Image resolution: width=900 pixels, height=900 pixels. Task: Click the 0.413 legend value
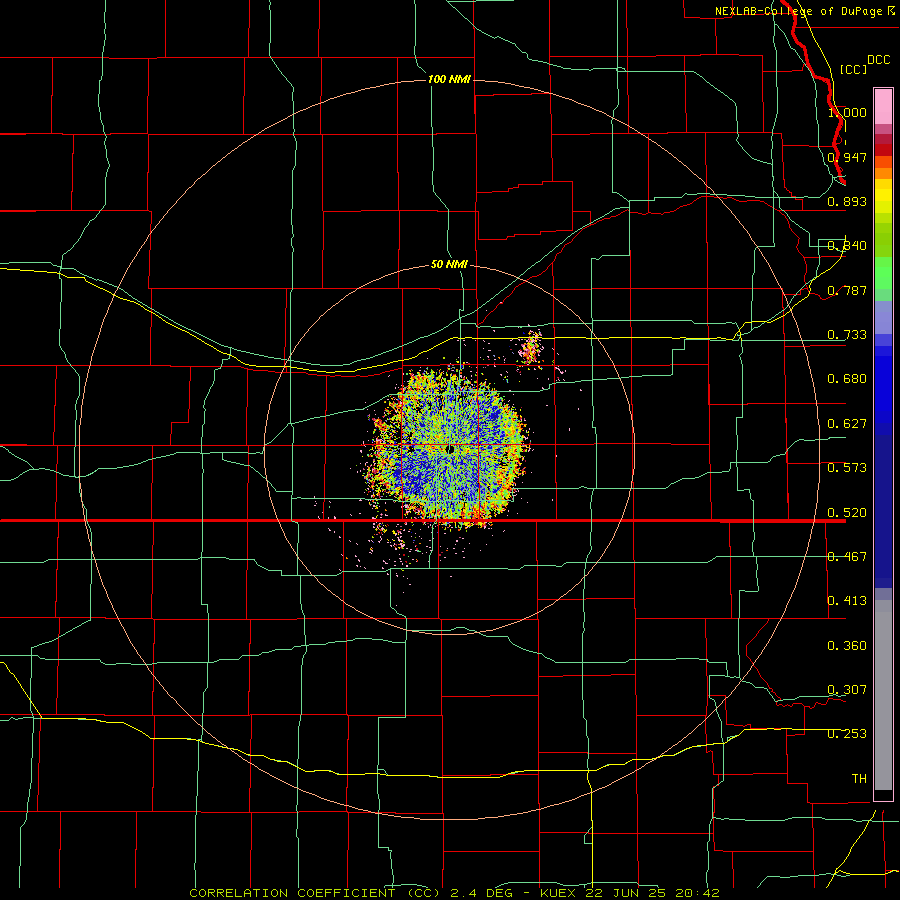click(x=847, y=601)
